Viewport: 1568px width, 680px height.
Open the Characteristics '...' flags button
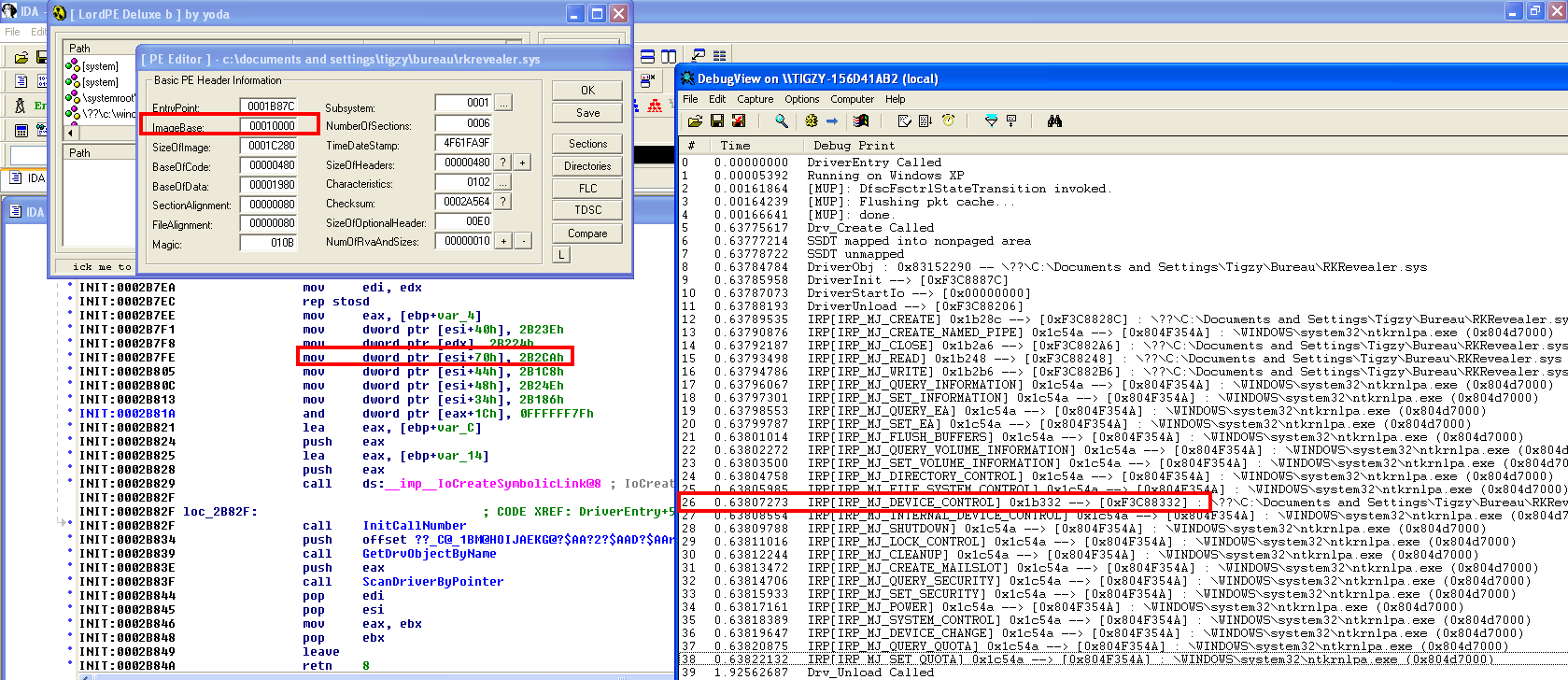point(502,183)
